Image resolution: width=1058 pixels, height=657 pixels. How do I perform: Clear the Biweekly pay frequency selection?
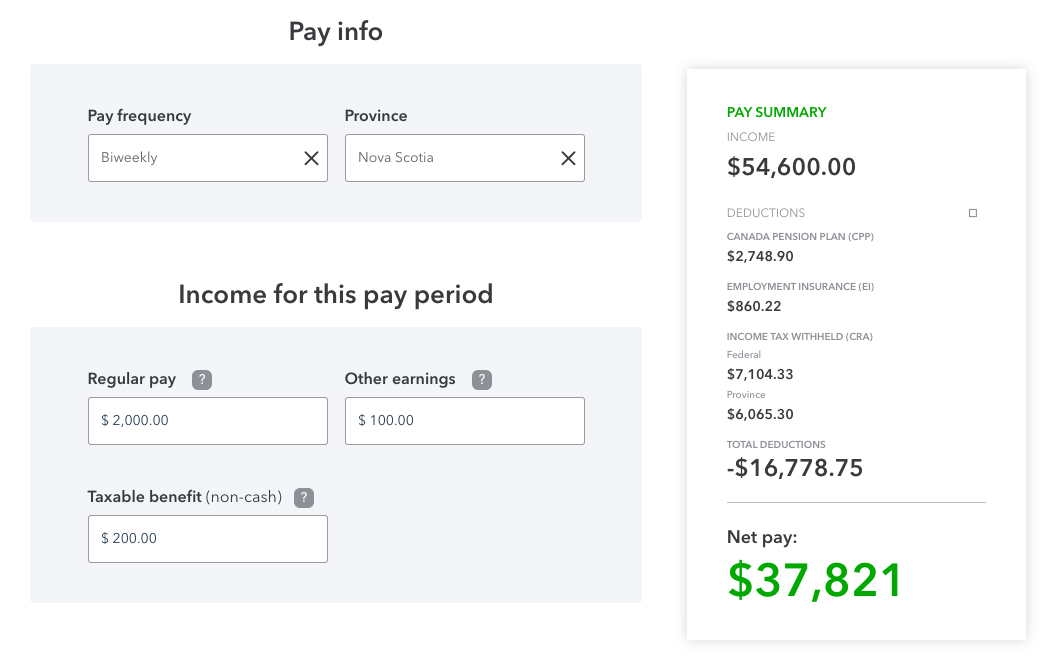click(311, 158)
